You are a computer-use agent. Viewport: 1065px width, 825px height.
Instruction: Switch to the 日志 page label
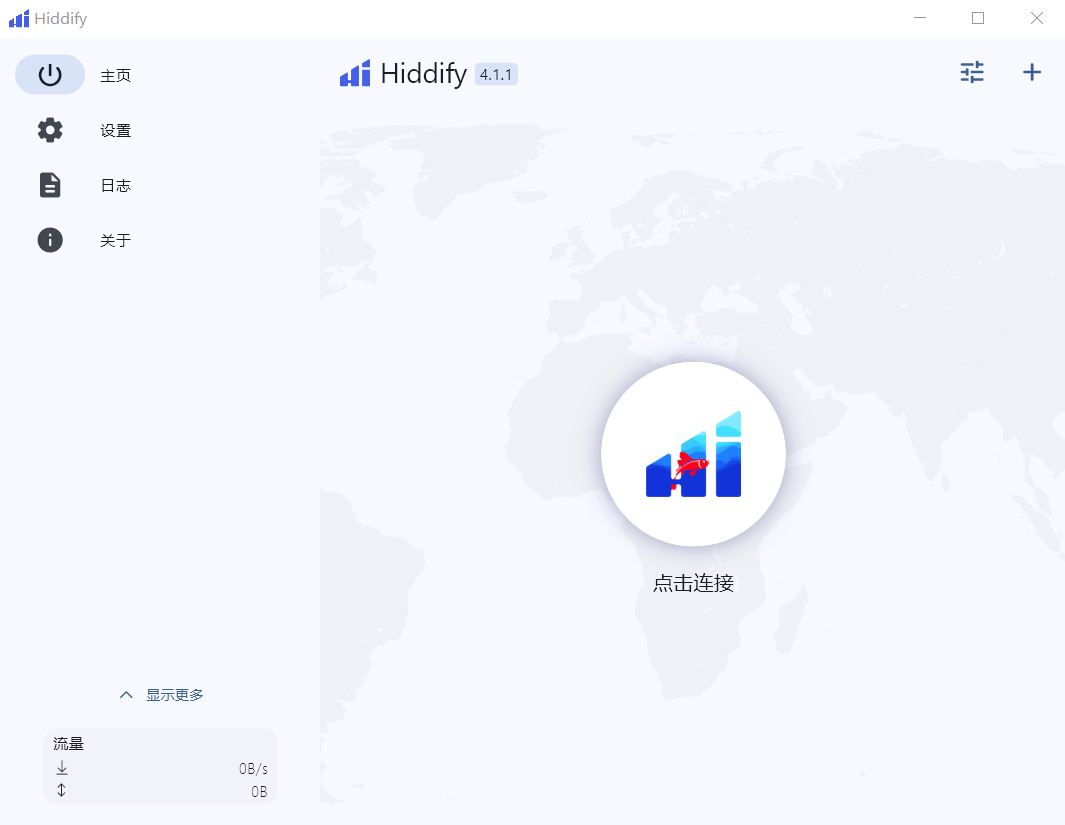(116, 186)
